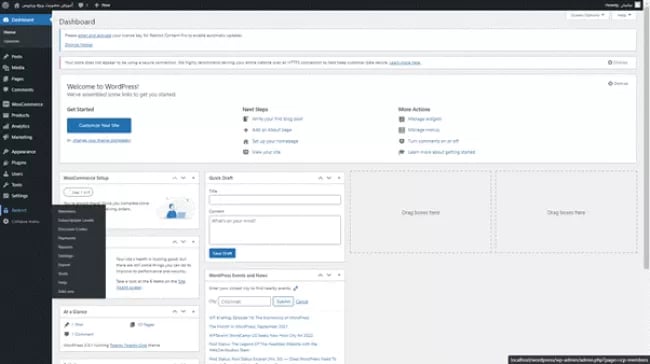Visit site via home icon in admin bar
650x364 pixels.
point(17,5)
